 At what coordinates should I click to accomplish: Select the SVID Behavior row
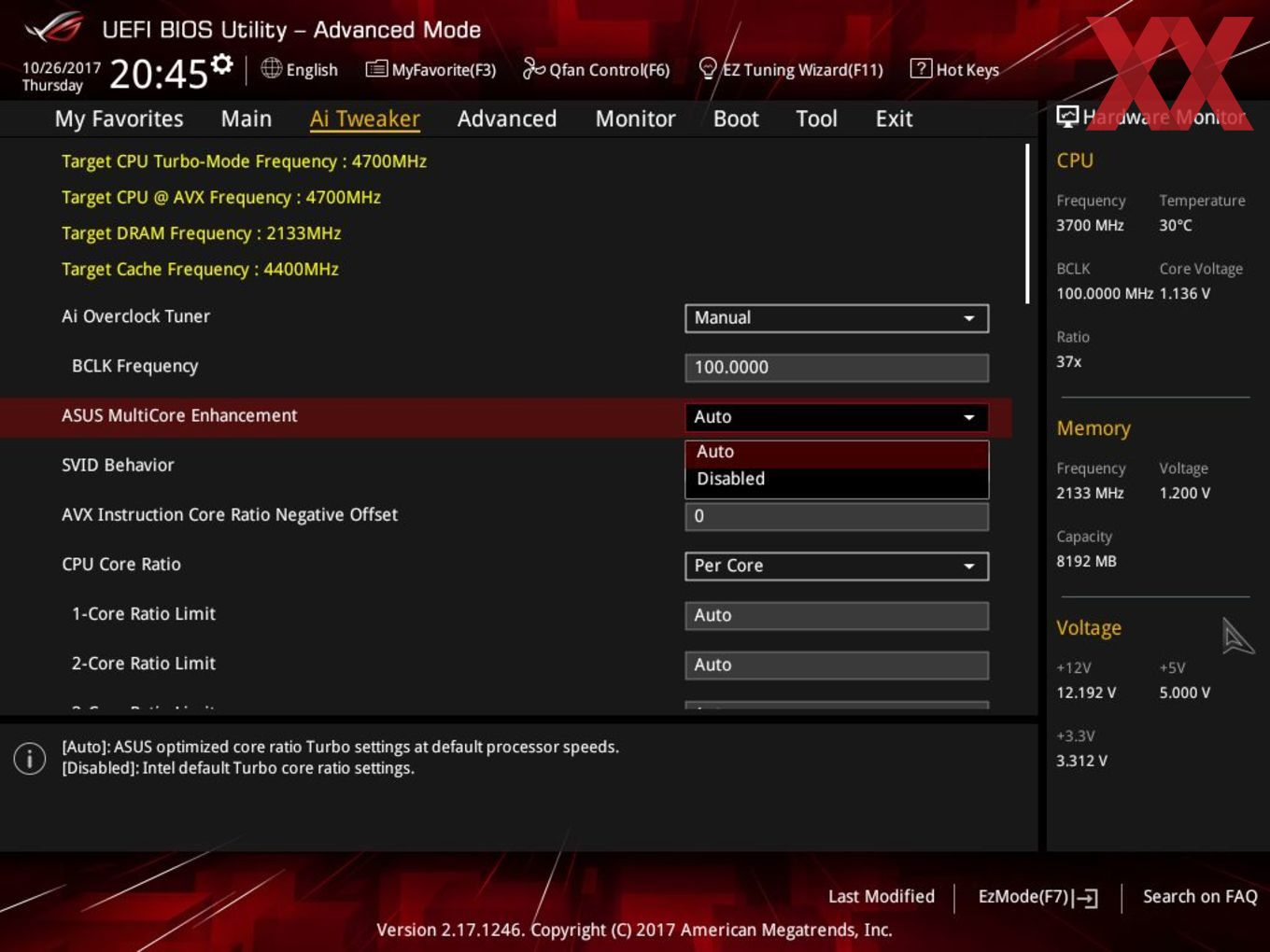118,465
